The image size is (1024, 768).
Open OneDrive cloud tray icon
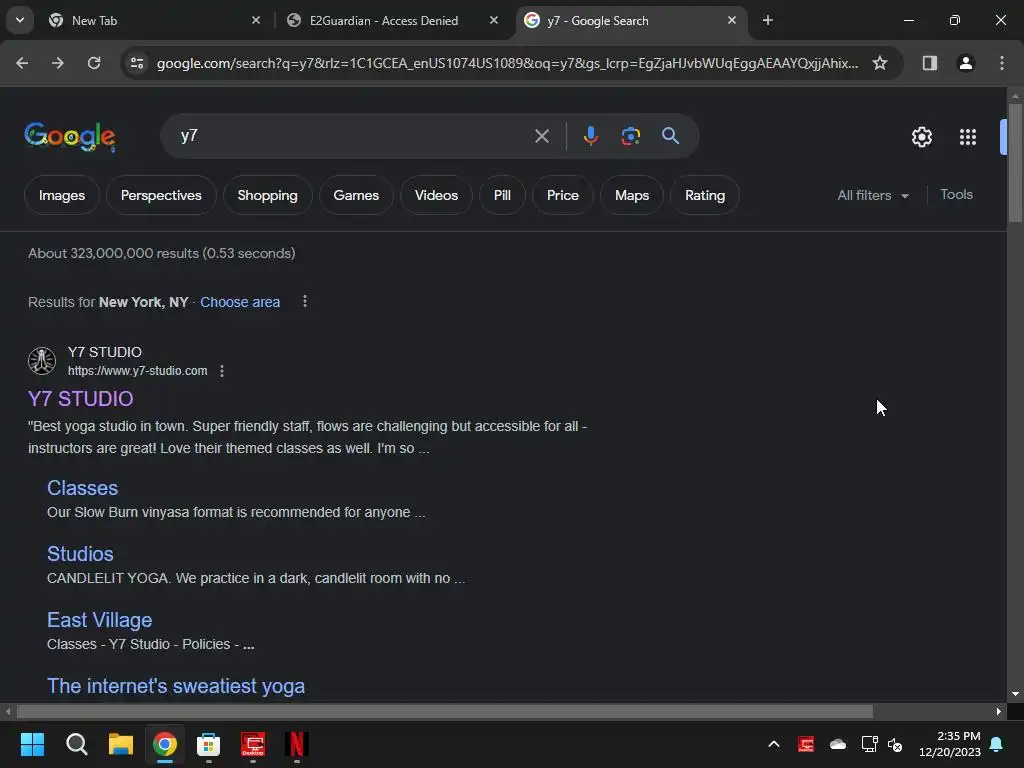(838, 744)
